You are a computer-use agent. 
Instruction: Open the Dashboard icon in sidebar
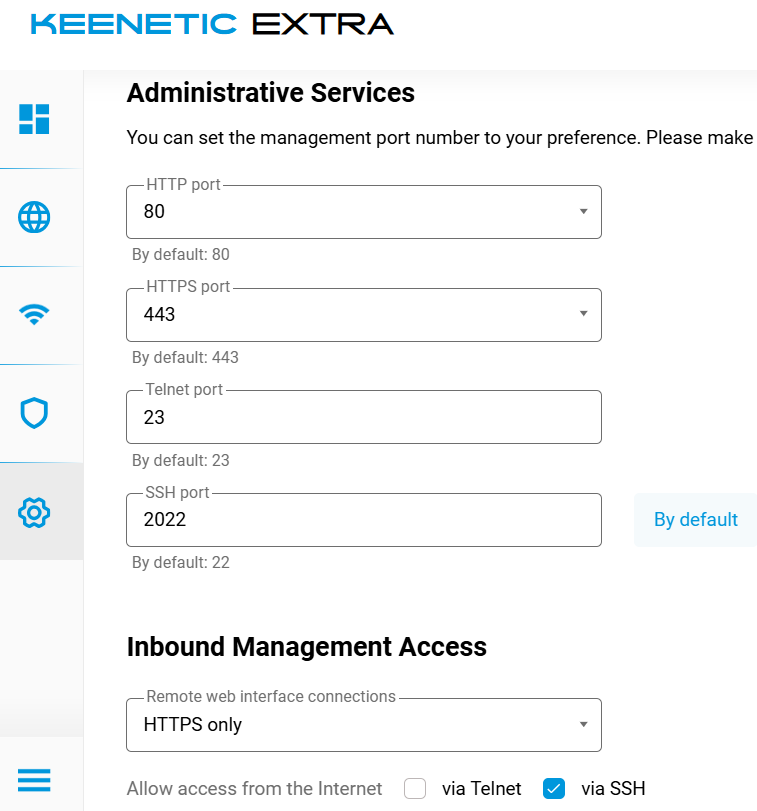coord(34,119)
